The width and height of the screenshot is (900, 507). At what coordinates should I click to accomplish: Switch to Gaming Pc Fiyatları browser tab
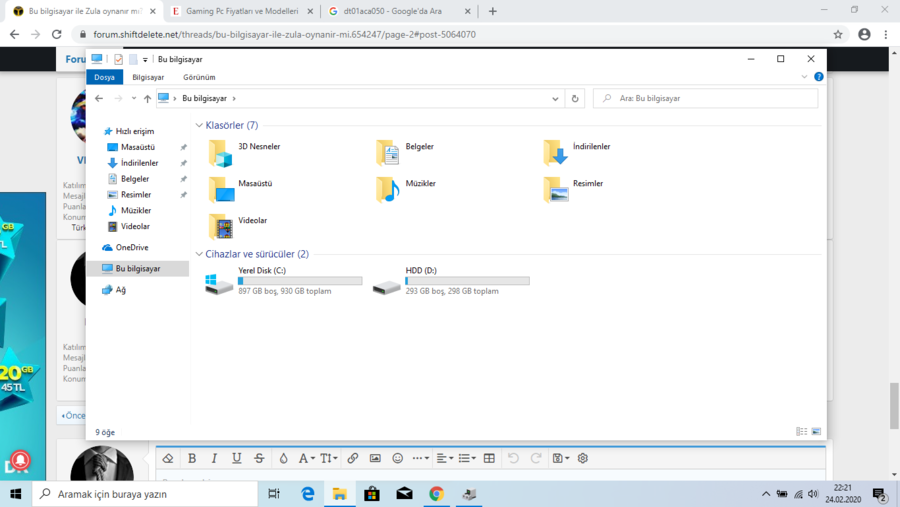click(x=242, y=11)
